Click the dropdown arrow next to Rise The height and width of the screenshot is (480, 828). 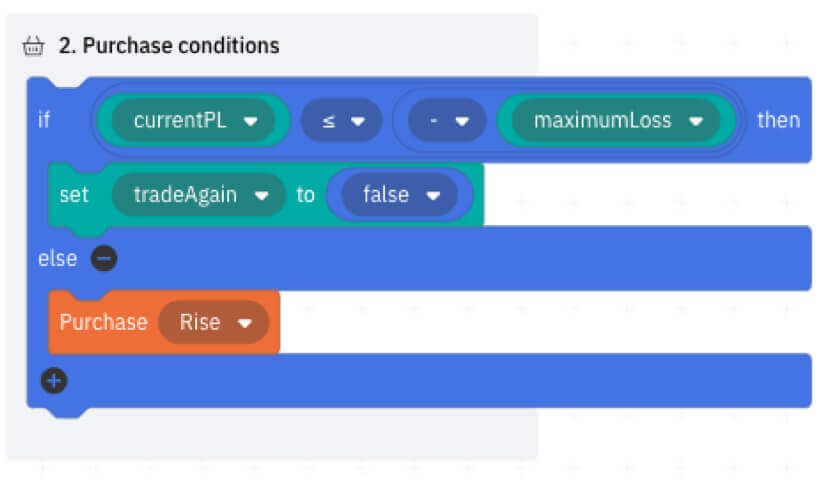click(x=244, y=323)
